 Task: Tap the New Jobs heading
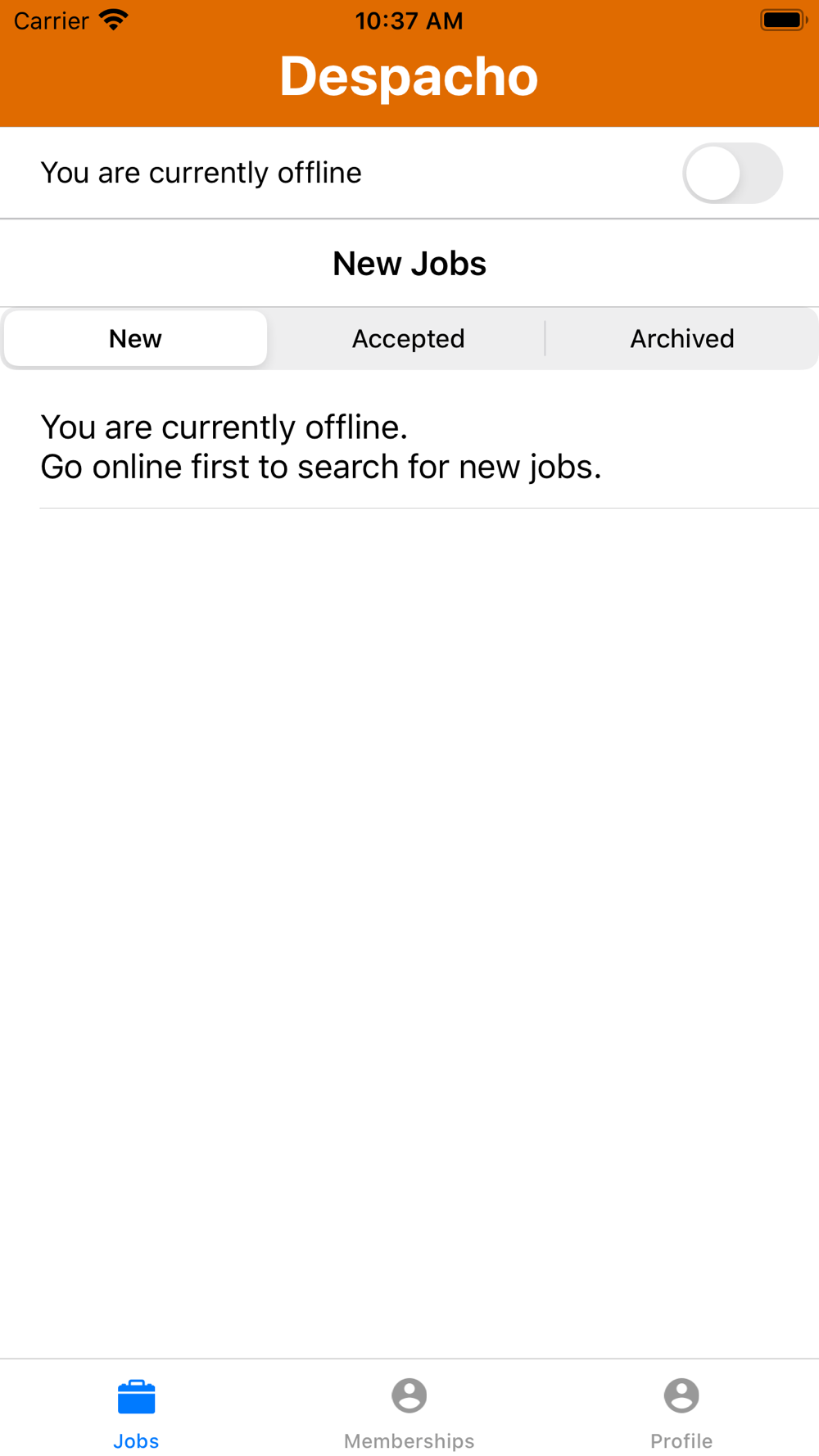point(409,264)
